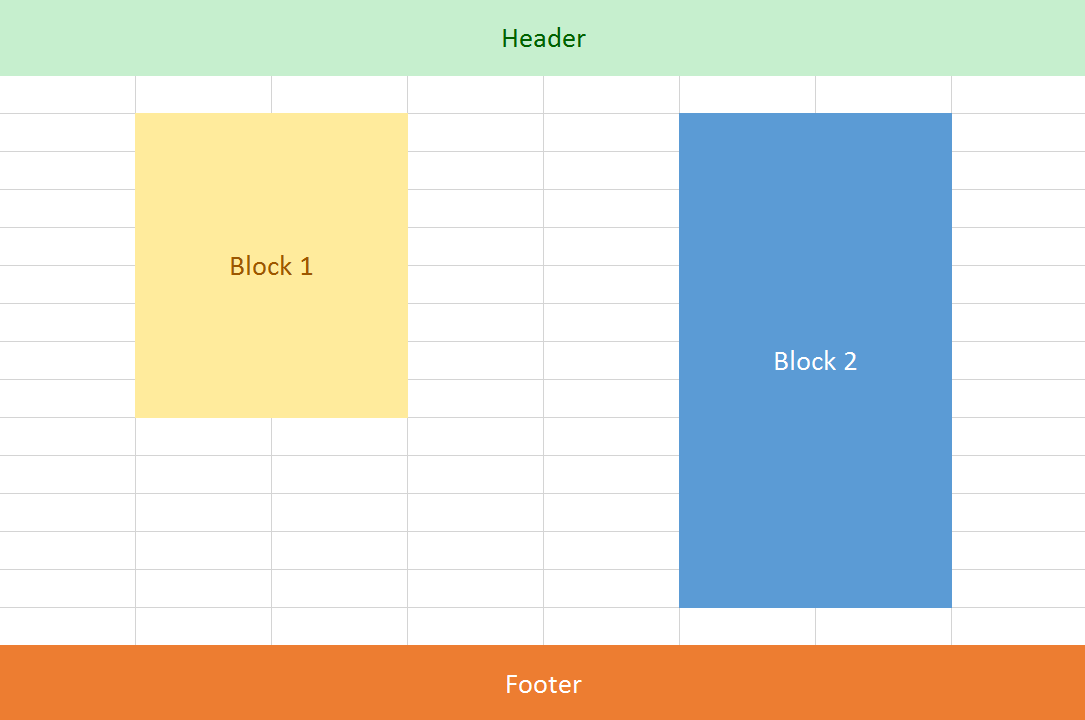The width and height of the screenshot is (1085, 720).
Task: Select empty cell directly below Block 2's left column
Action: click(x=747, y=627)
